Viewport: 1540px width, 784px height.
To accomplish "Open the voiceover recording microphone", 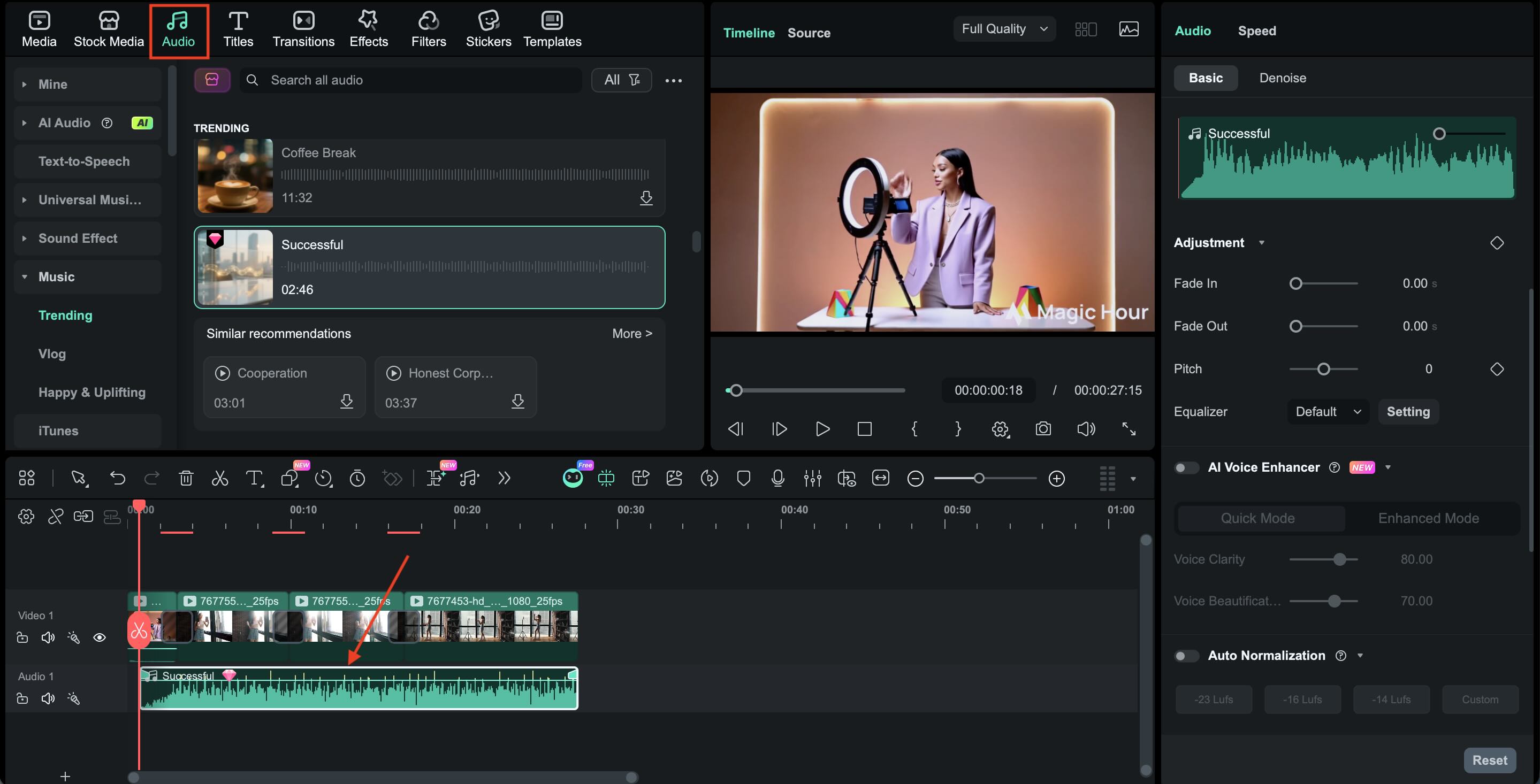I will (x=777, y=478).
